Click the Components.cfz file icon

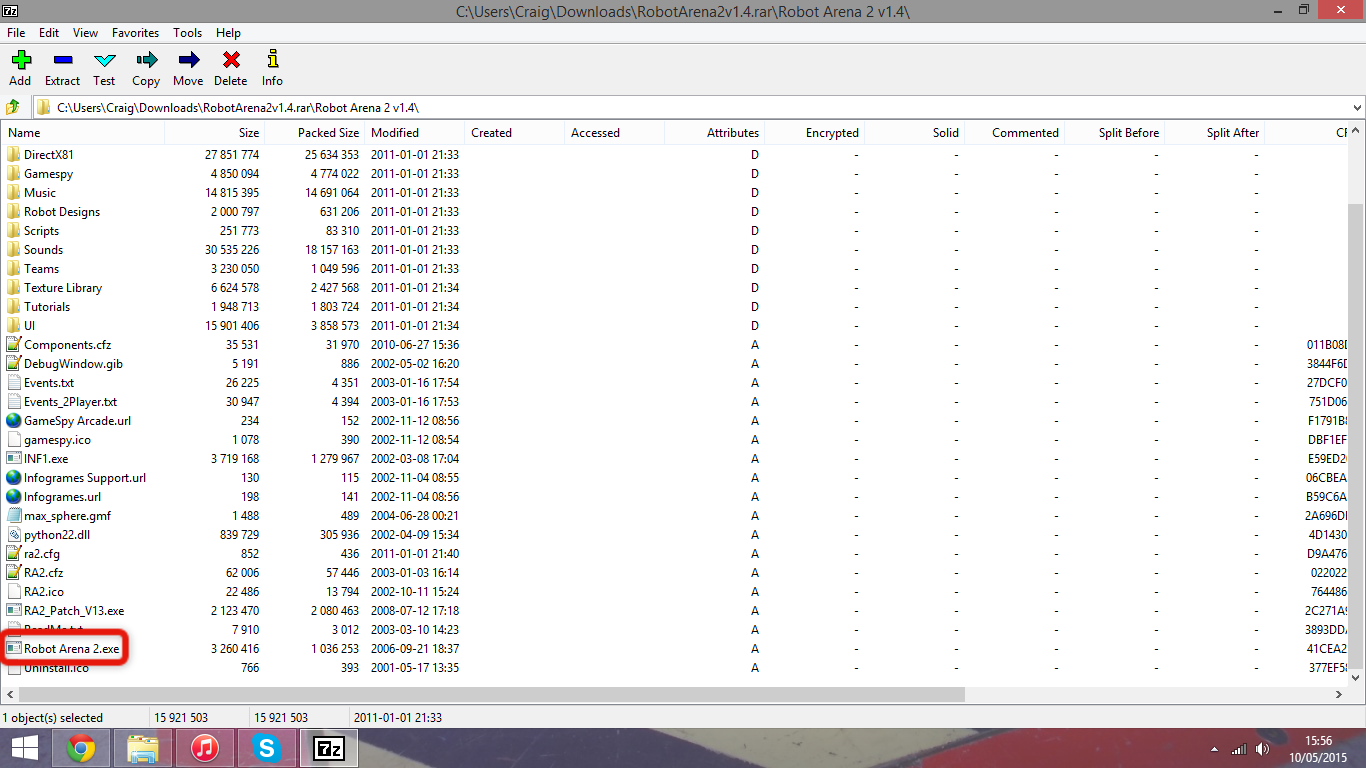[13, 345]
